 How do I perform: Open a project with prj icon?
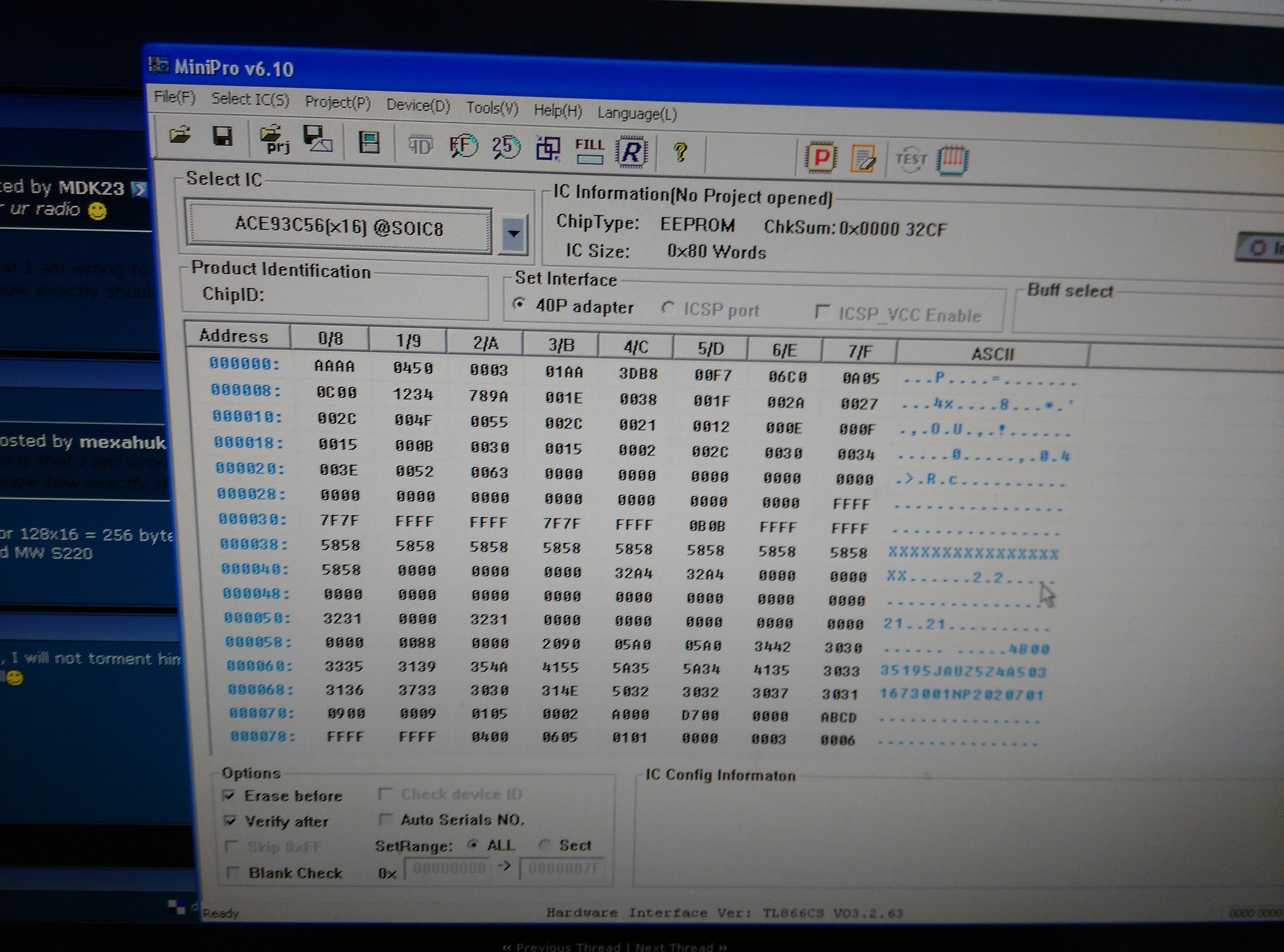(273, 139)
